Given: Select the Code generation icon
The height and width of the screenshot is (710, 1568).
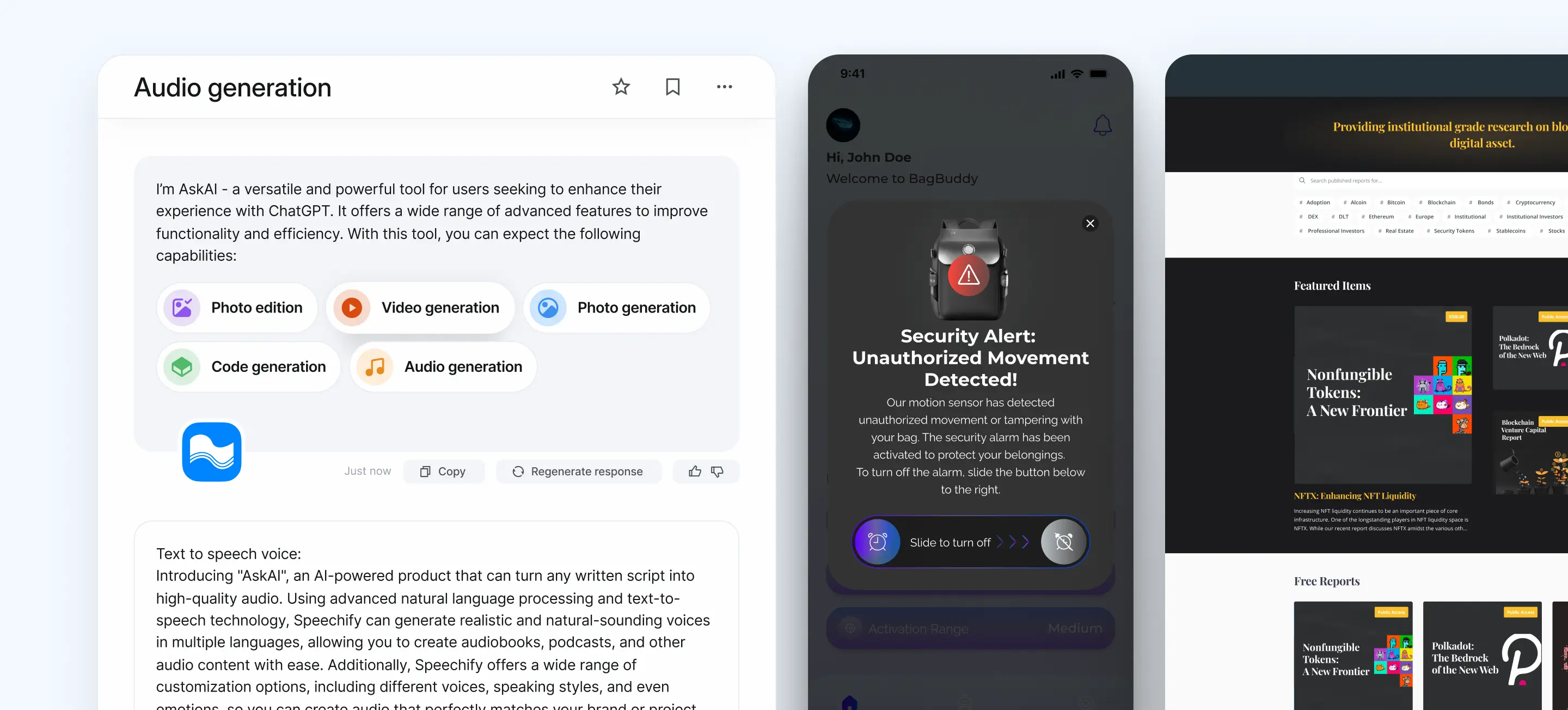Looking at the screenshot, I should click(x=183, y=366).
